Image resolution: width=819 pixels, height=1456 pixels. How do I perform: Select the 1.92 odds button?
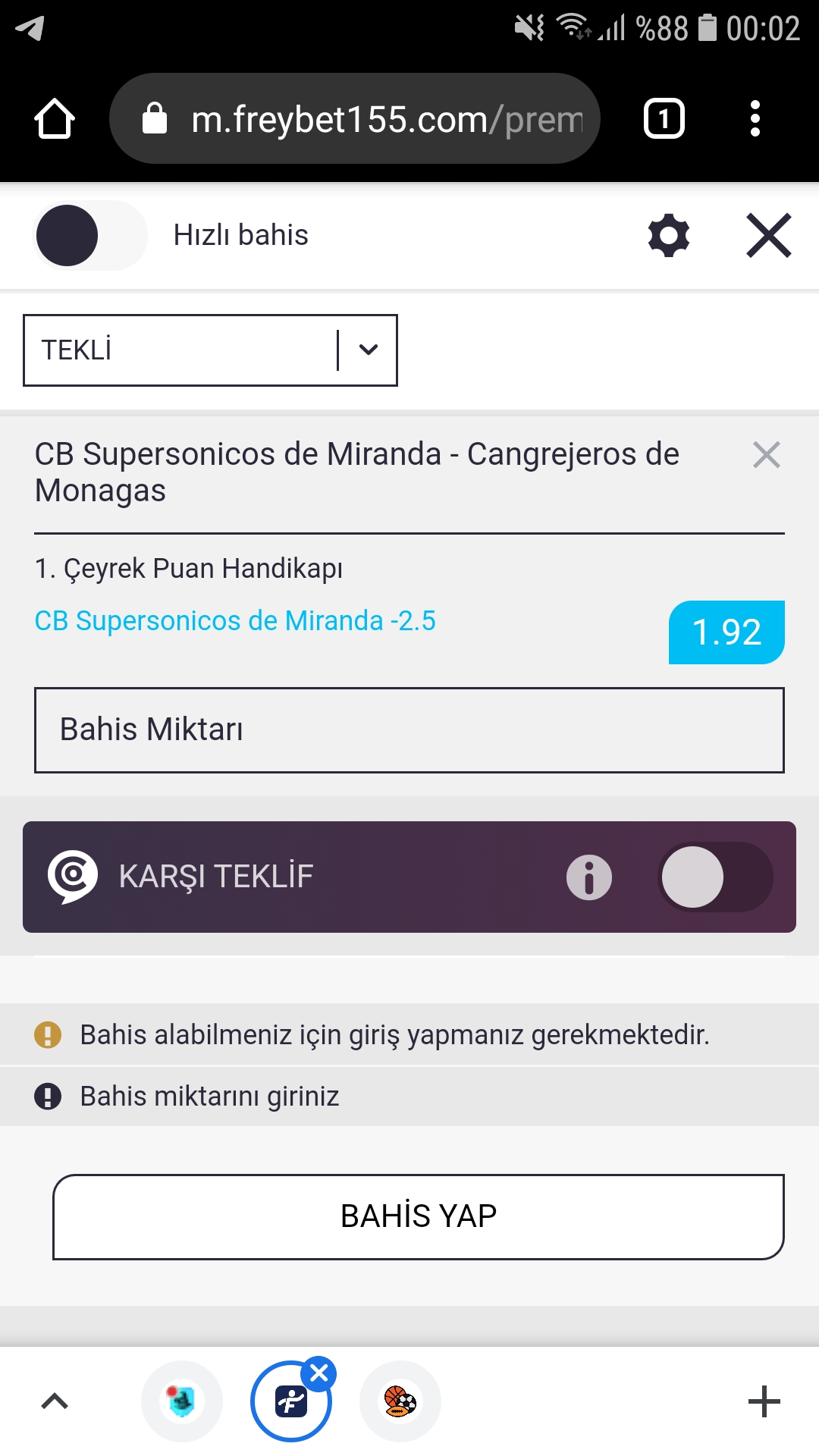[726, 632]
